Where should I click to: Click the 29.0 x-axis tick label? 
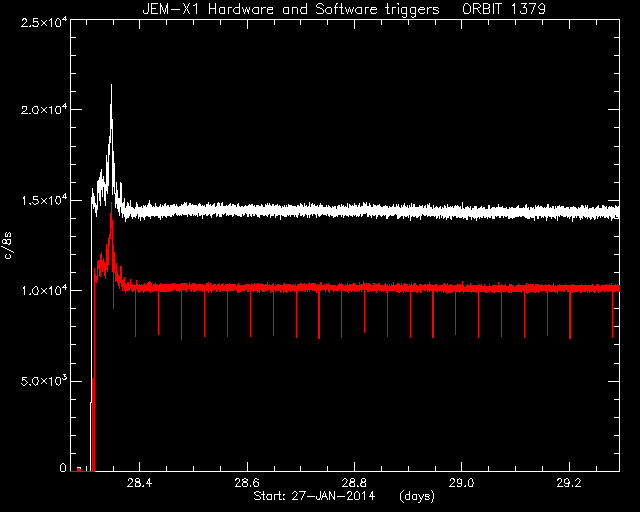click(x=462, y=483)
